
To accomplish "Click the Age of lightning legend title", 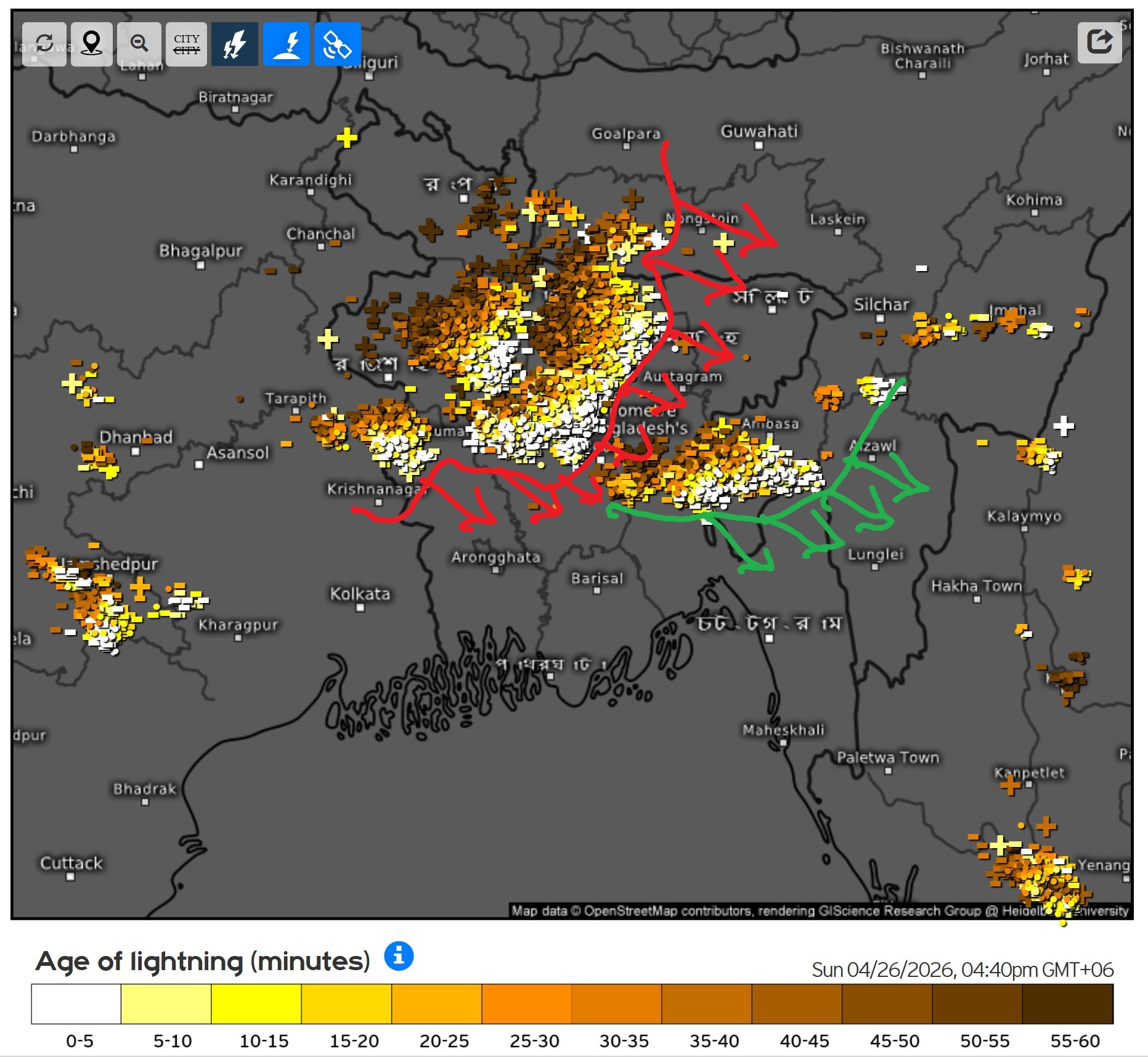I will point(203,961).
